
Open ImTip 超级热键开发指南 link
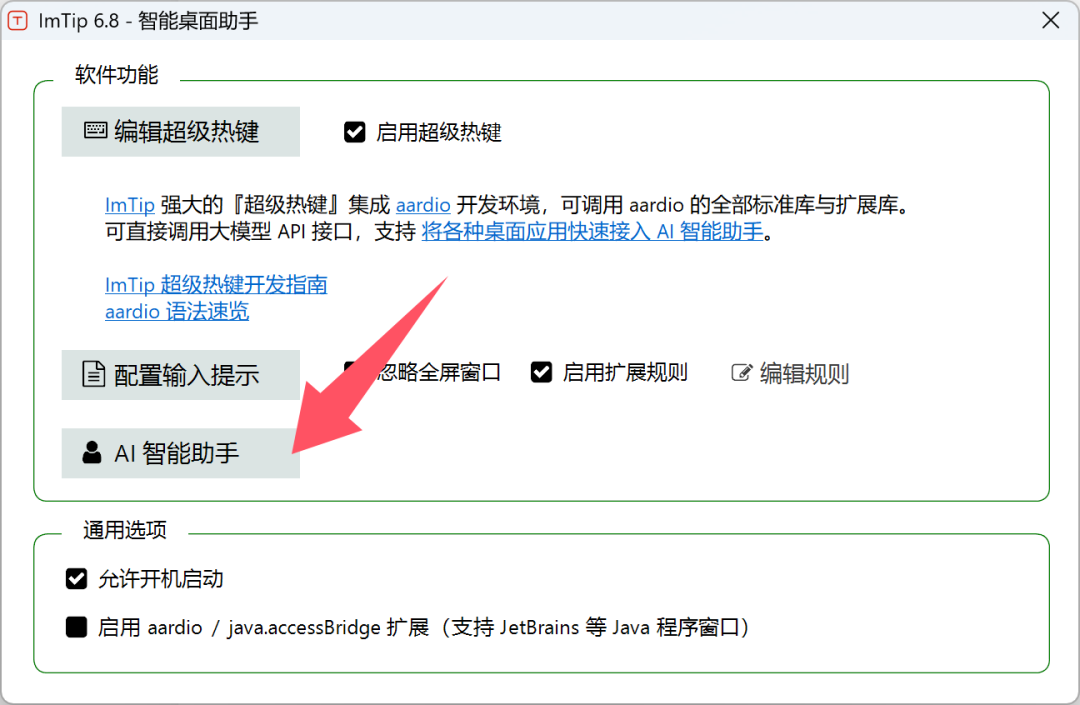pos(216,284)
